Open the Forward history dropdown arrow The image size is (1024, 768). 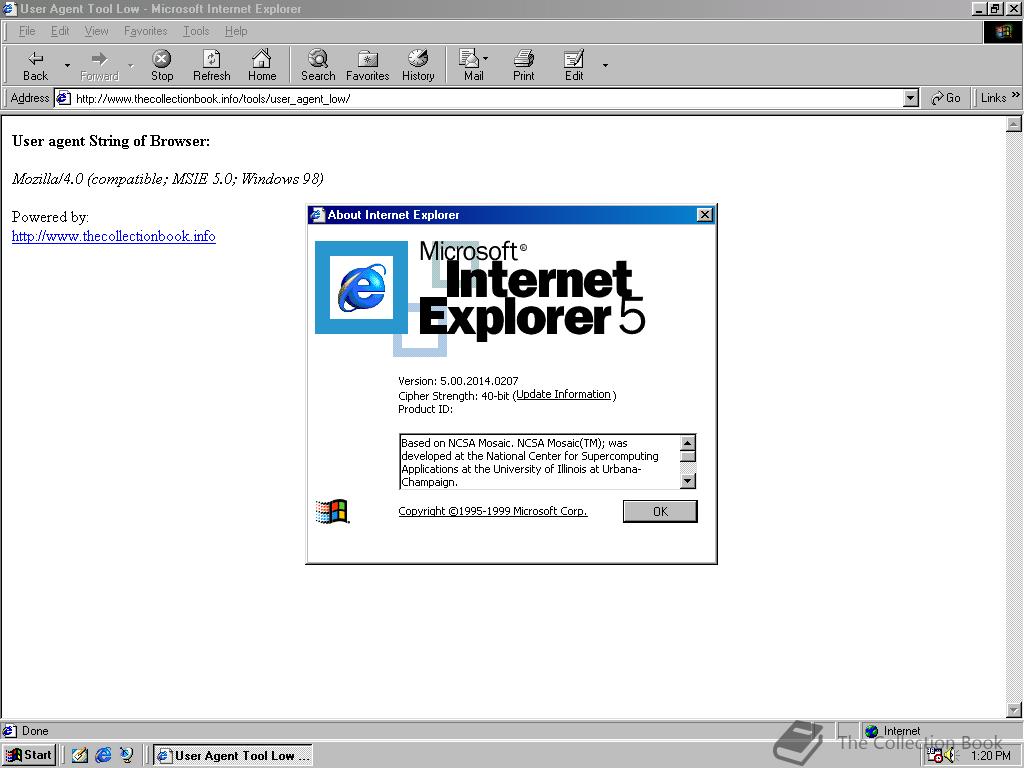tap(131, 65)
